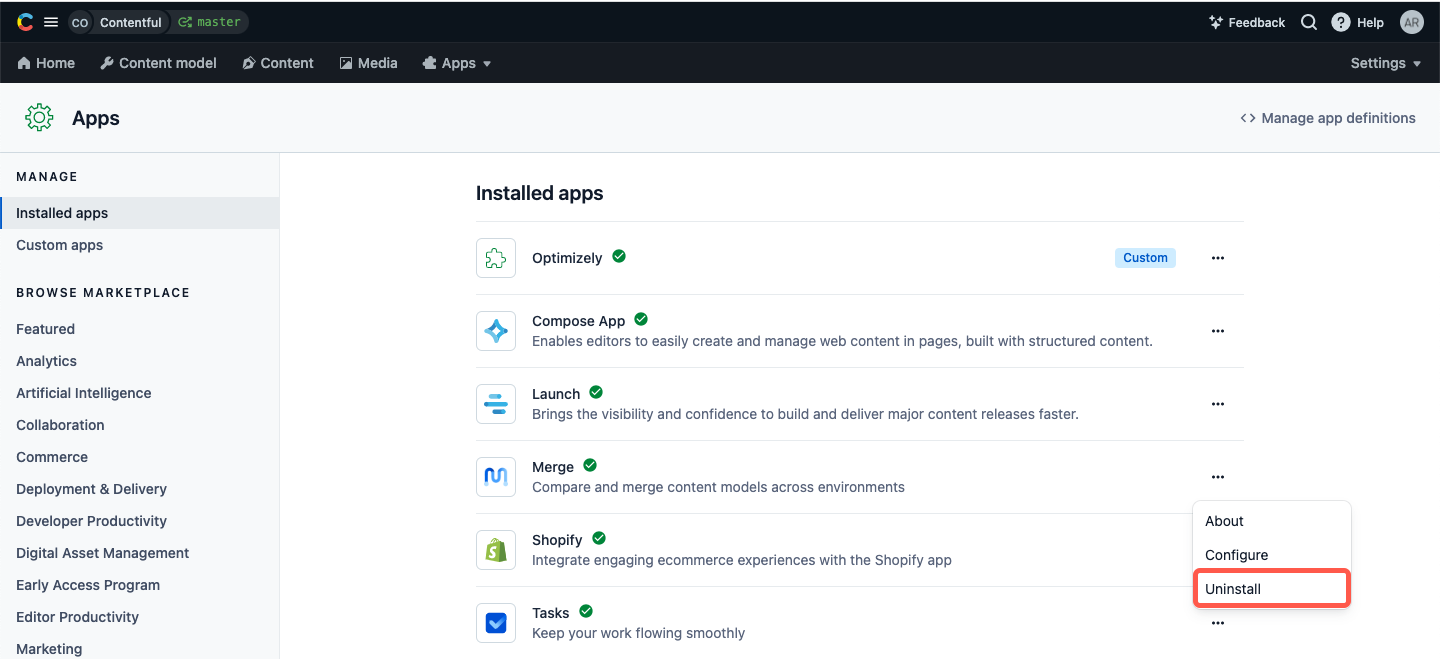Click Launch app name text
This screenshot has width=1440, height=659.
click(x=556, y=394)
